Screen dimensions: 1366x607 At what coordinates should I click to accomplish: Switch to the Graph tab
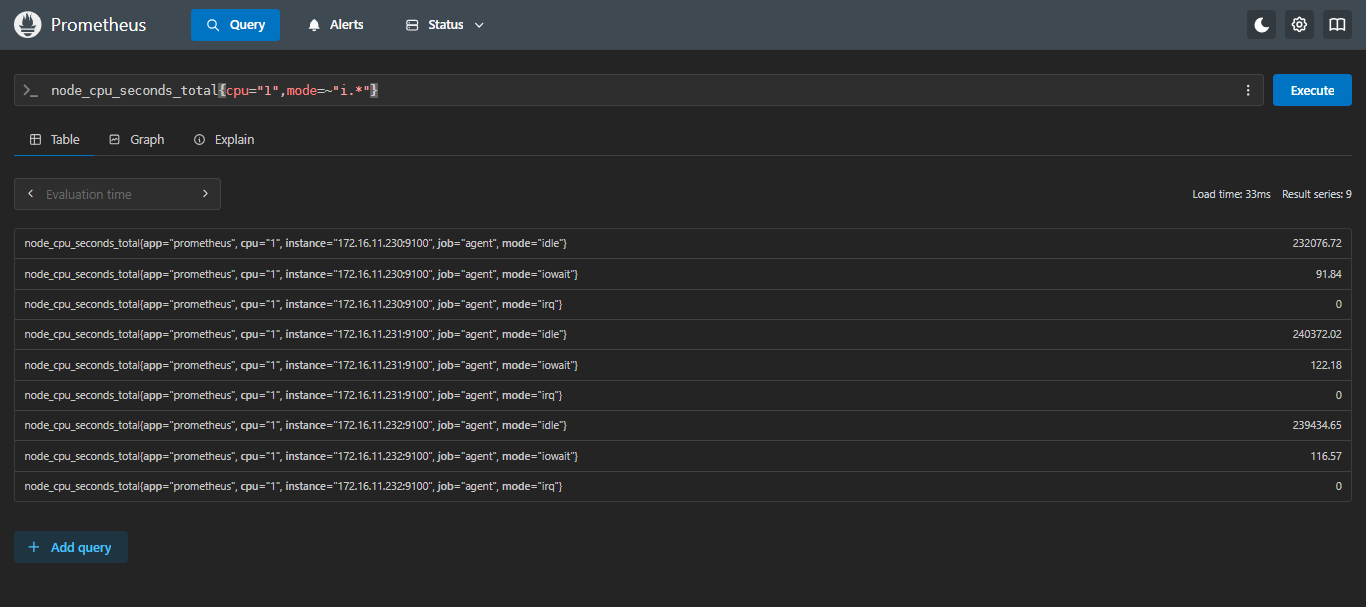click(x=136, y=139)
